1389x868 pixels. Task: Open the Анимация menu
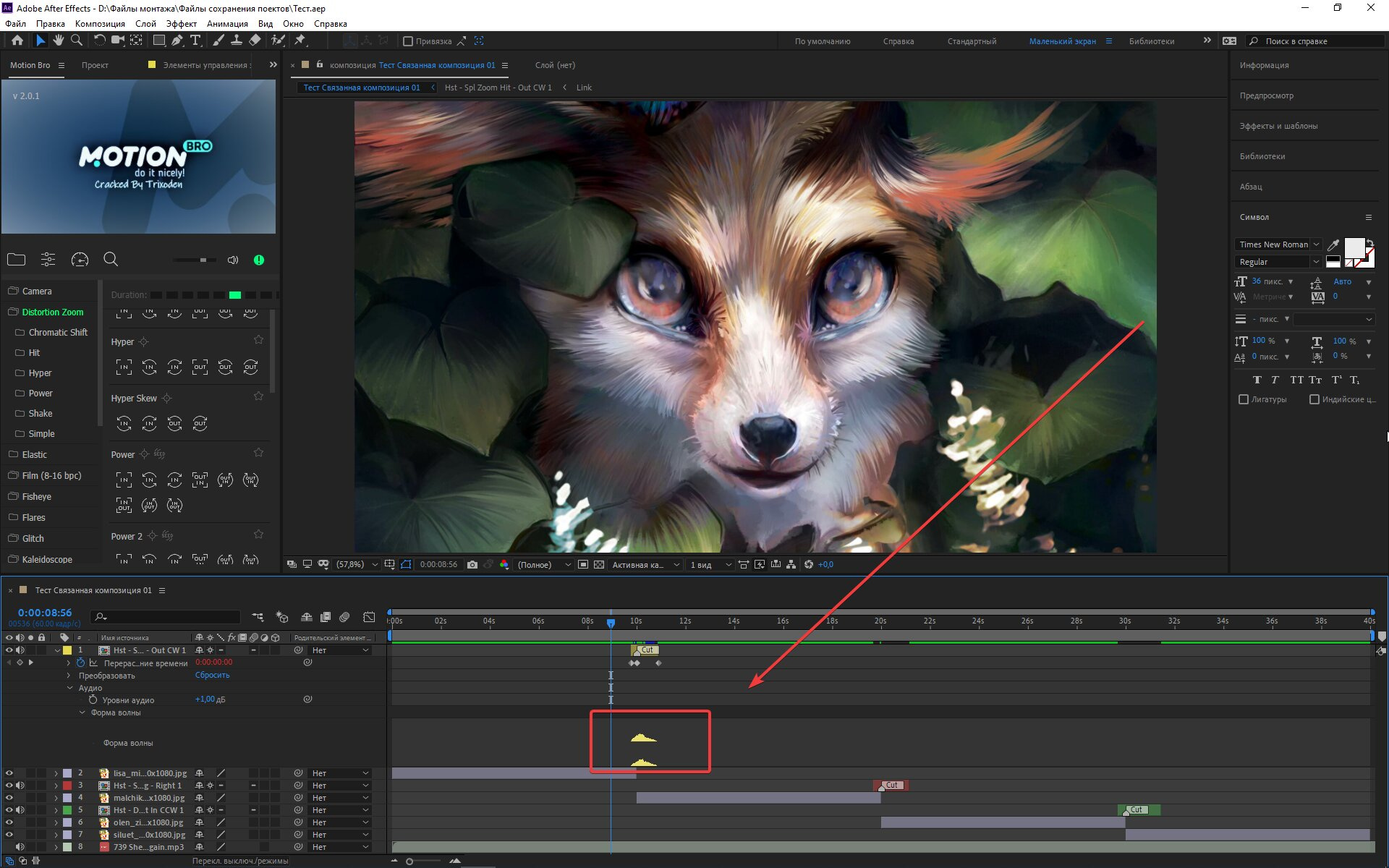(x=227, y=23)
